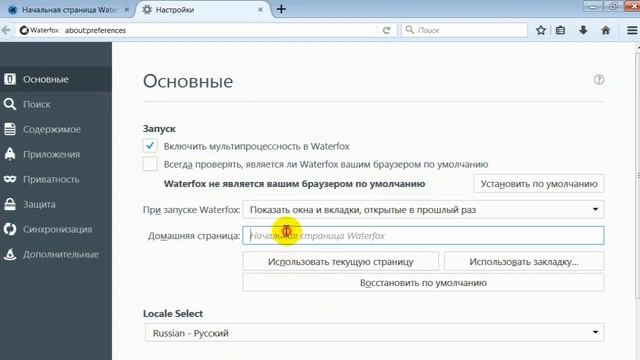Bookmark this page with star icon
The width and height of the screenshot is (640, 360).
[541, 30]
